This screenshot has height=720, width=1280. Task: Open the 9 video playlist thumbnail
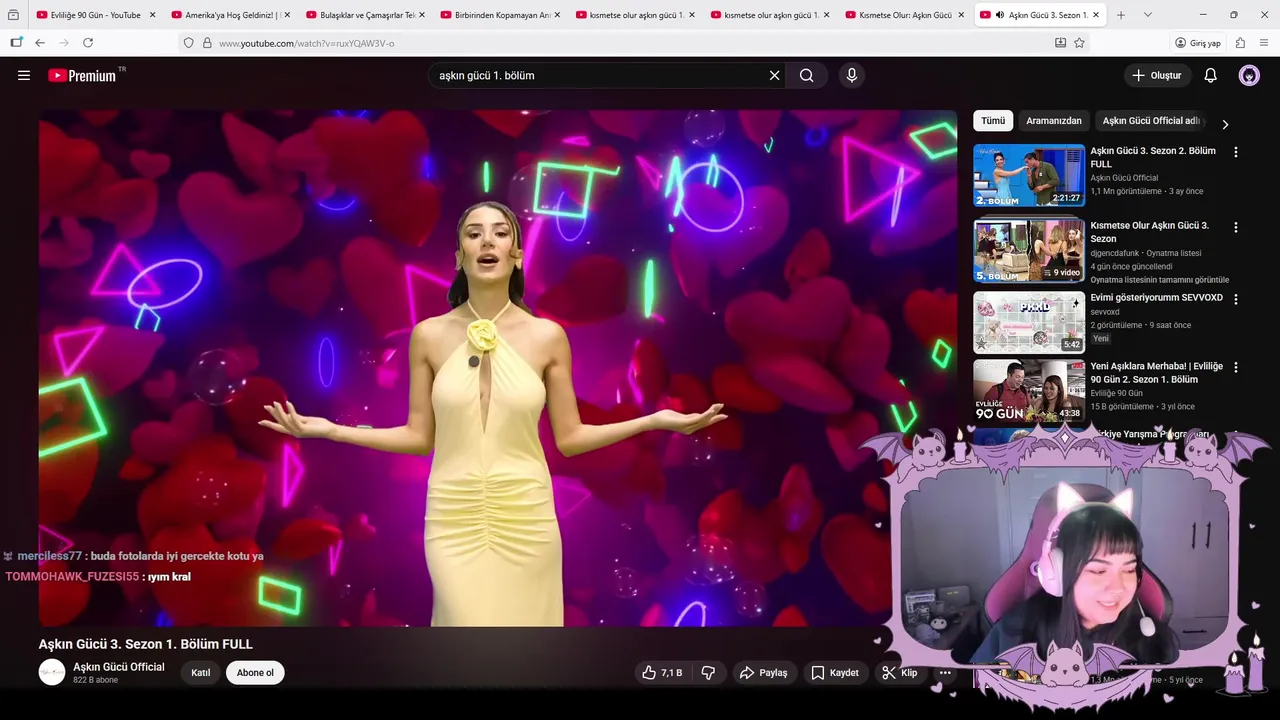pyautogui.click(x=1029, y=251)
